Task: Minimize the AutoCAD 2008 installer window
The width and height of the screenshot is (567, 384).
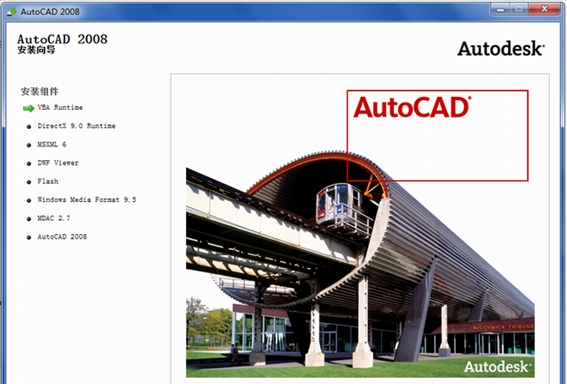Action: click(500, 10)
